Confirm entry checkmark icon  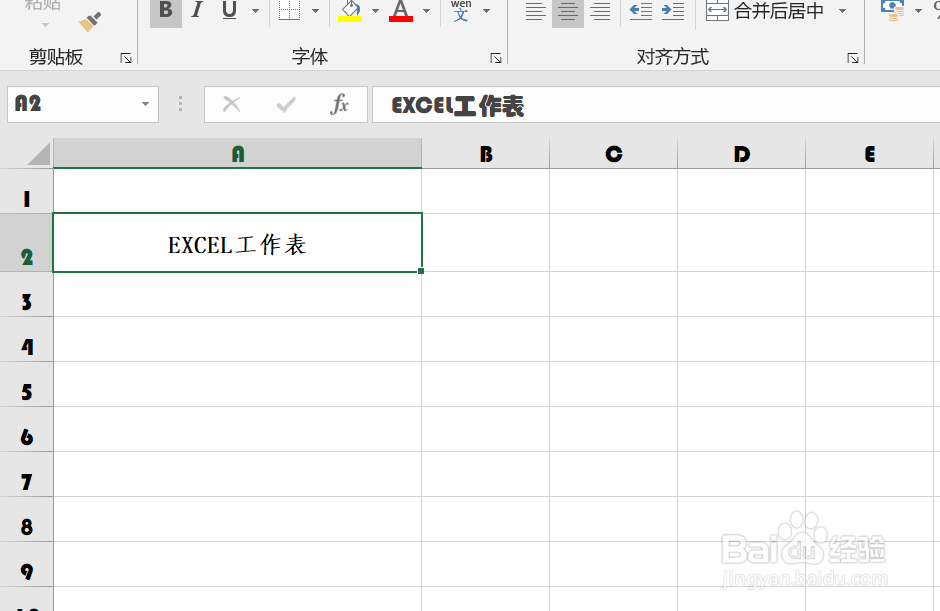coord(286,105)
